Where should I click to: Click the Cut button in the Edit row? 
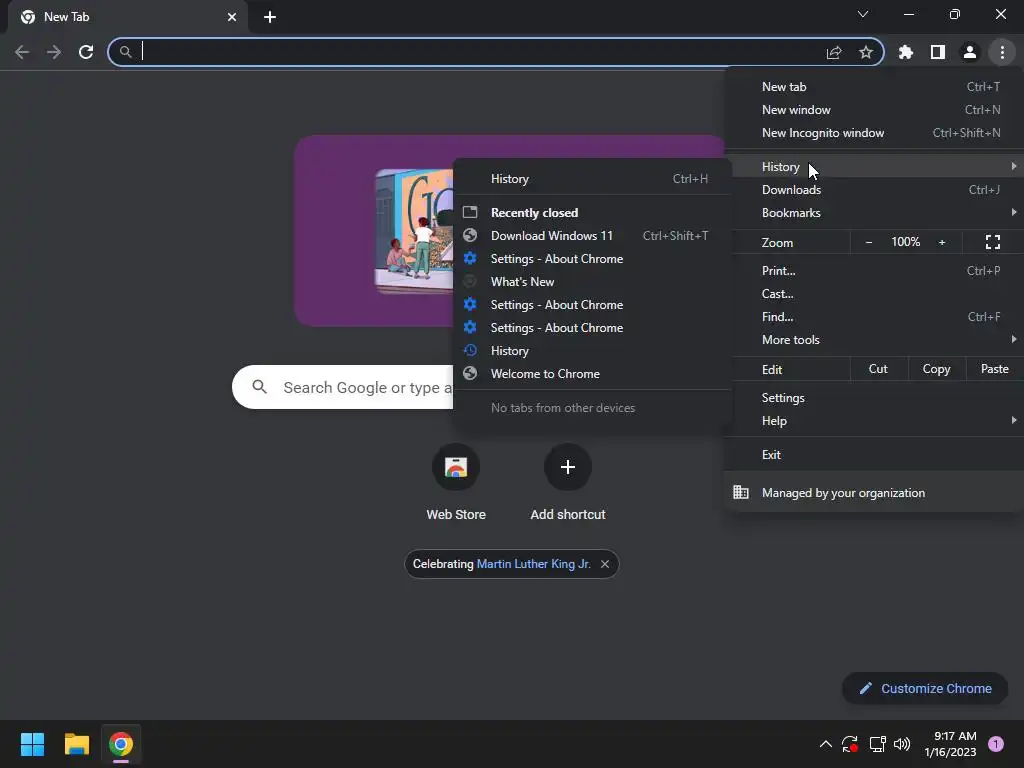click(878, 369)
